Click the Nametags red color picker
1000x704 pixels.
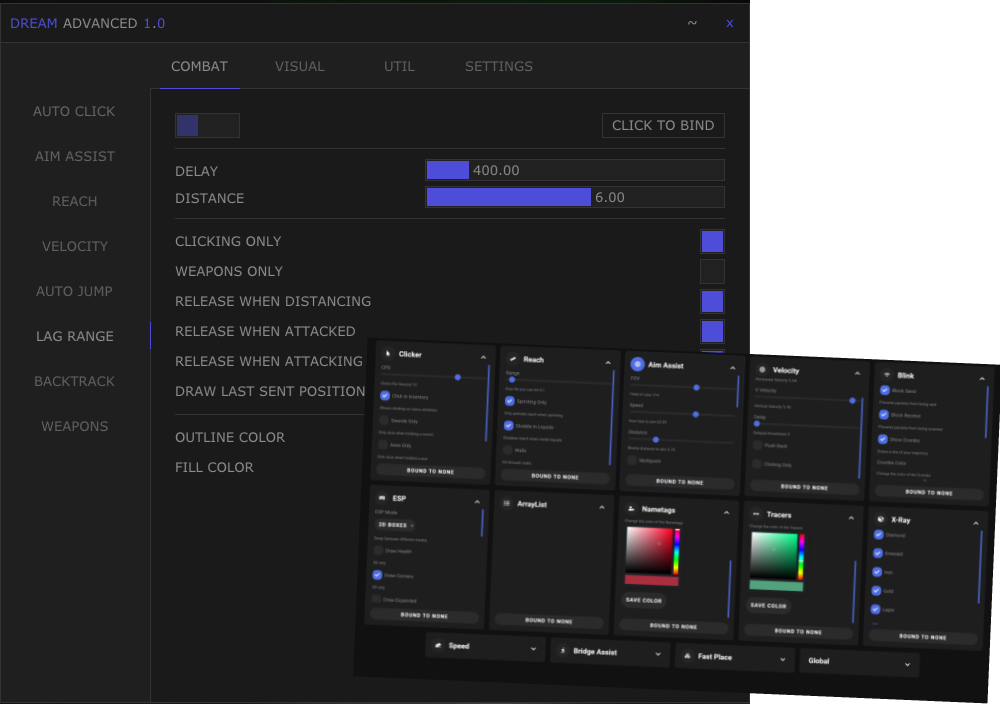tap(648, 550)
